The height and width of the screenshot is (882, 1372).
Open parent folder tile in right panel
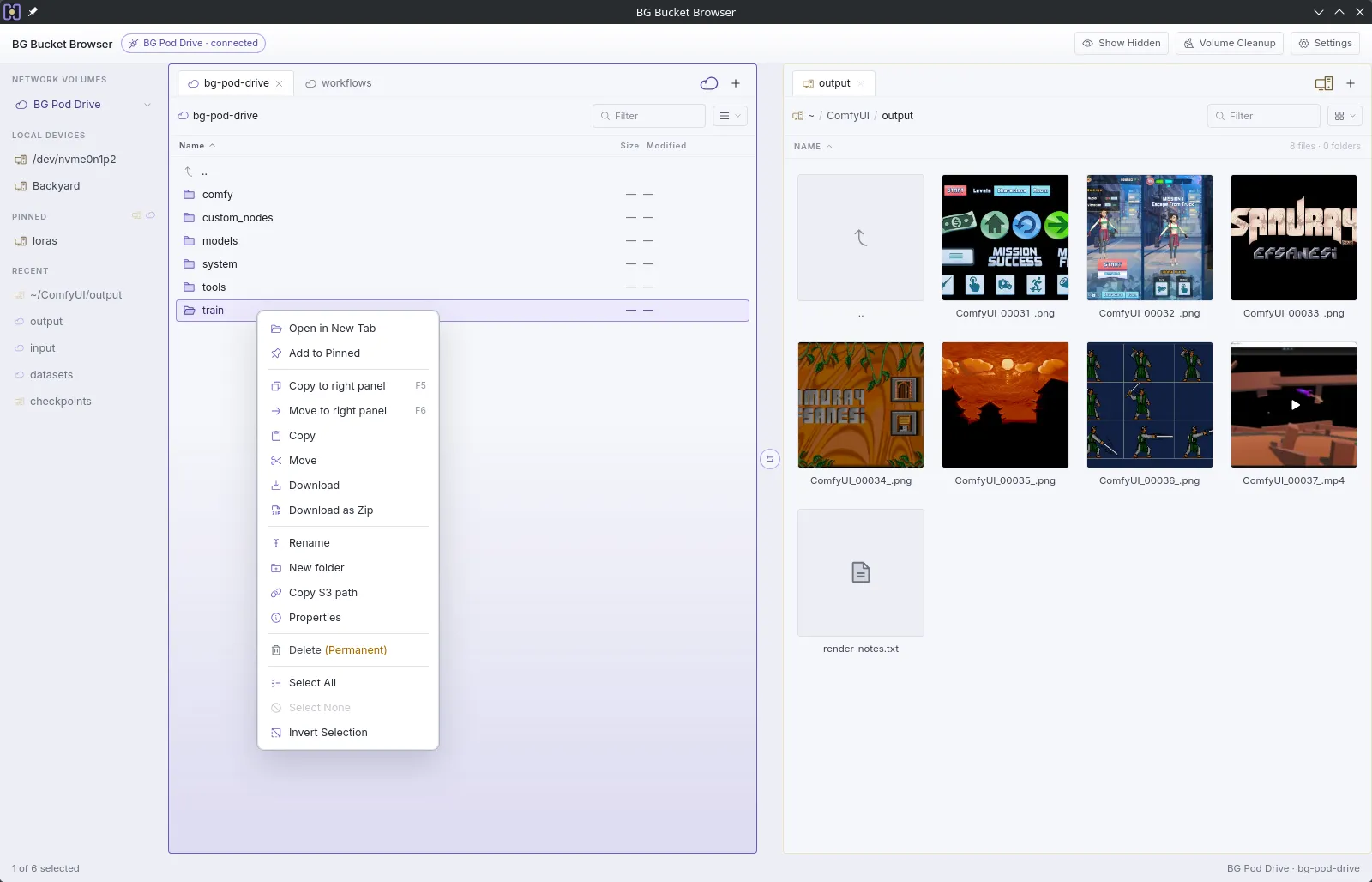[x=861, y=238]
